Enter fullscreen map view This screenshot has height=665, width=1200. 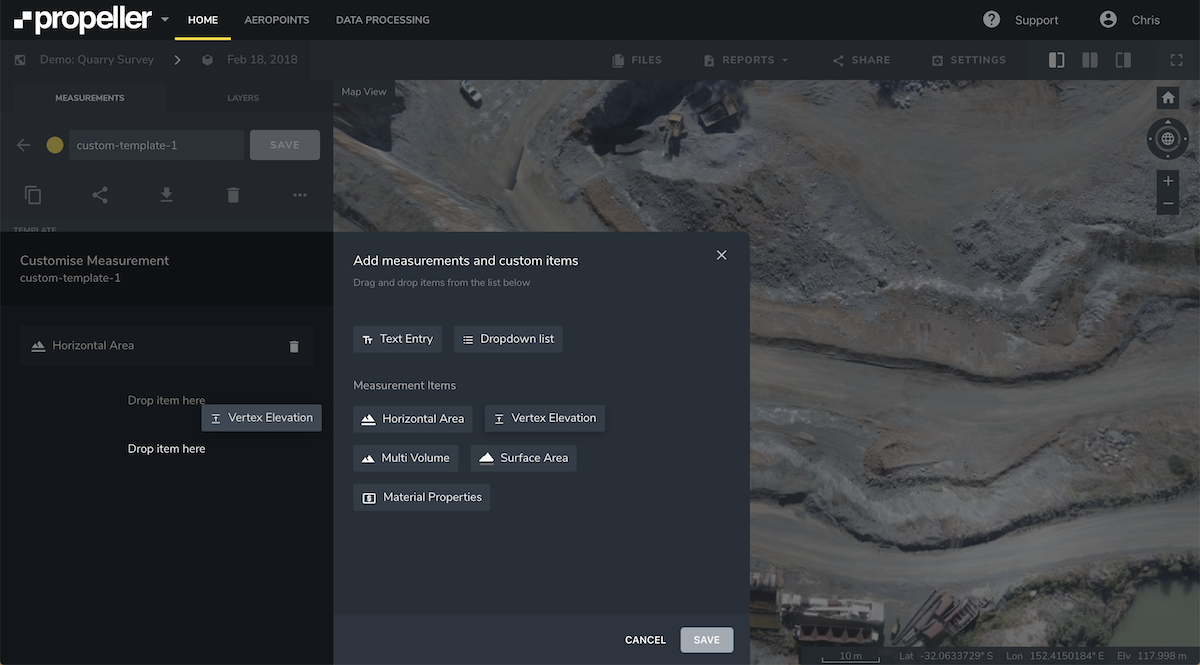1177,60
